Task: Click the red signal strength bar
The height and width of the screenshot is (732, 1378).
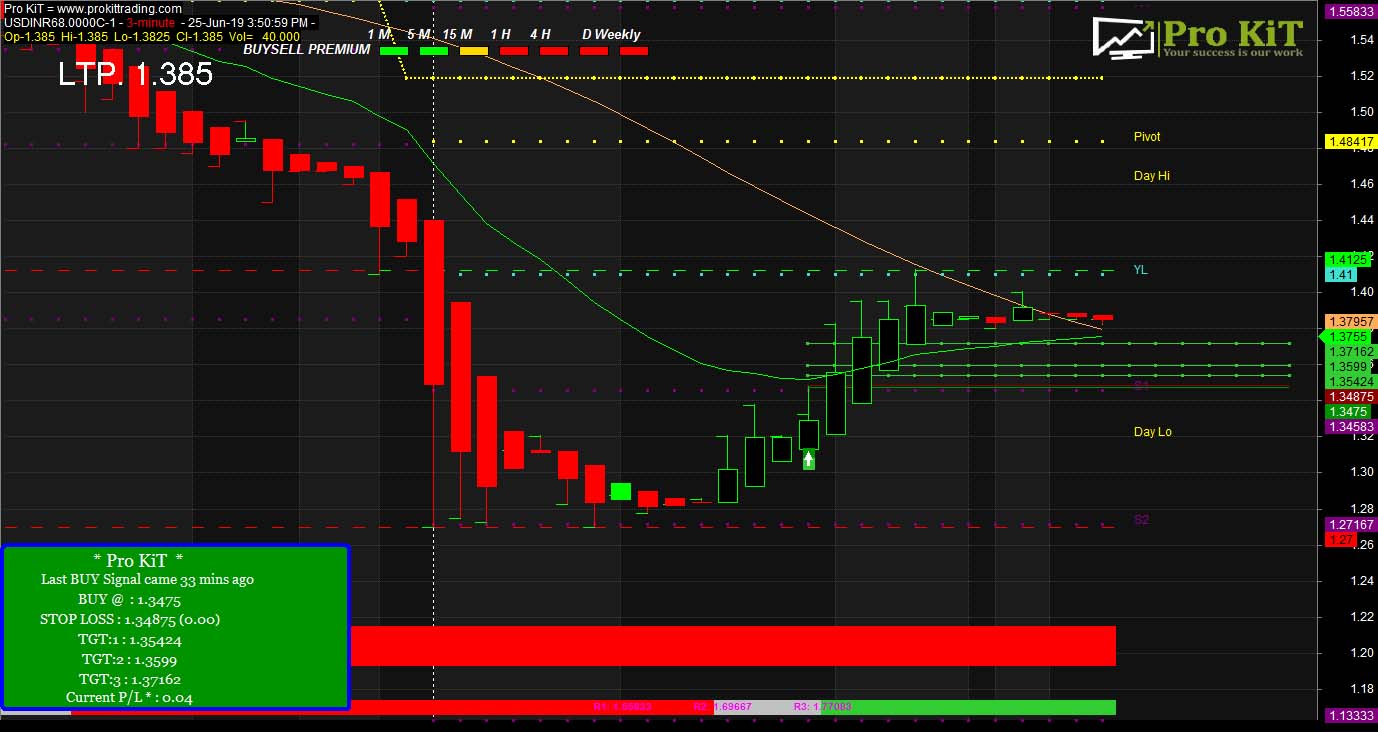Action: click(735, 645)
